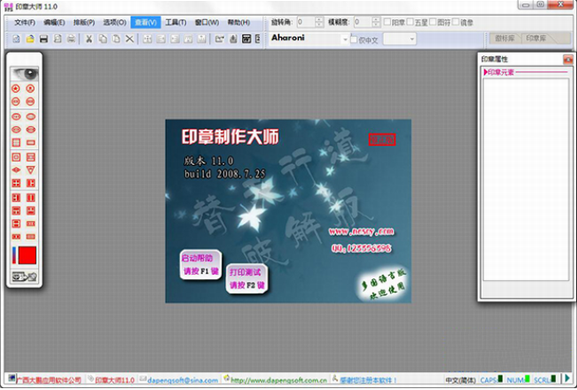Click the scissors cut icon

pyautogui.click(x=89, y=39)
